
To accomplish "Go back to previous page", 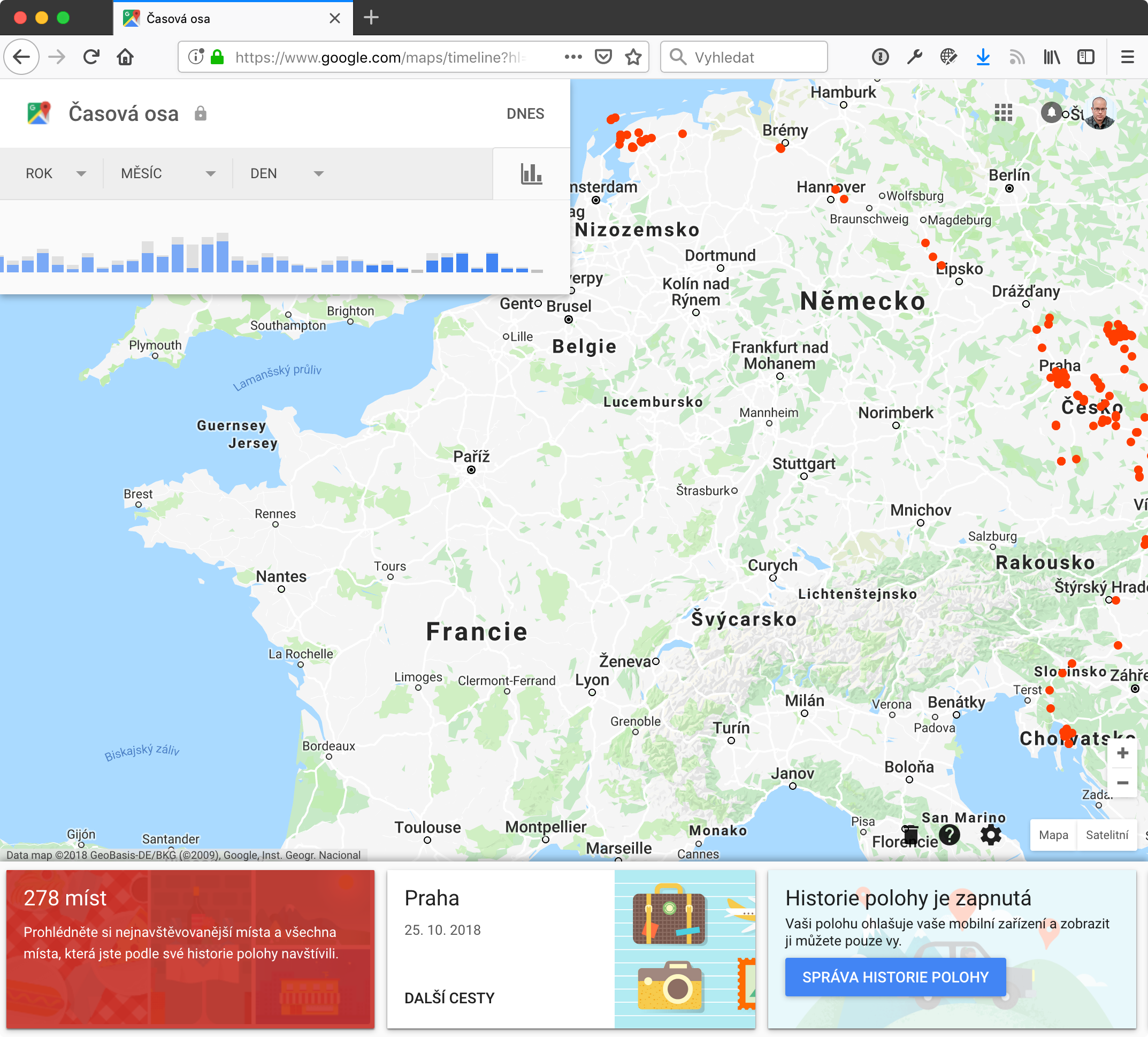I will pos(21,57).
